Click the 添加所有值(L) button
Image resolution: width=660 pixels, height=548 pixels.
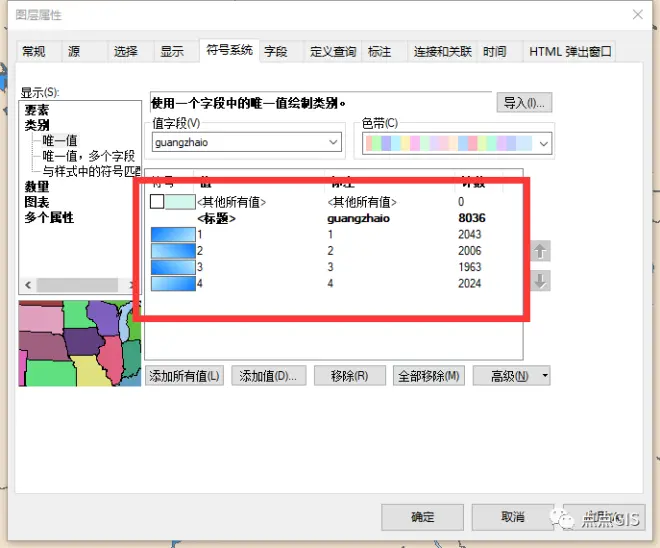(x=184, y=375)
